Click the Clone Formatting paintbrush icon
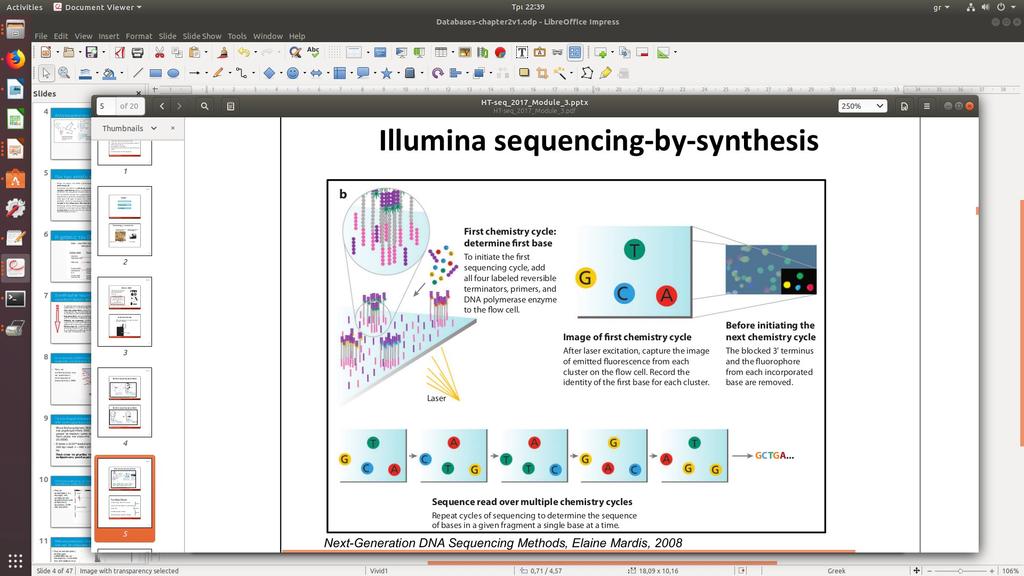The width and height of the screenshot is (1024, 576). [x=223, y=52]
